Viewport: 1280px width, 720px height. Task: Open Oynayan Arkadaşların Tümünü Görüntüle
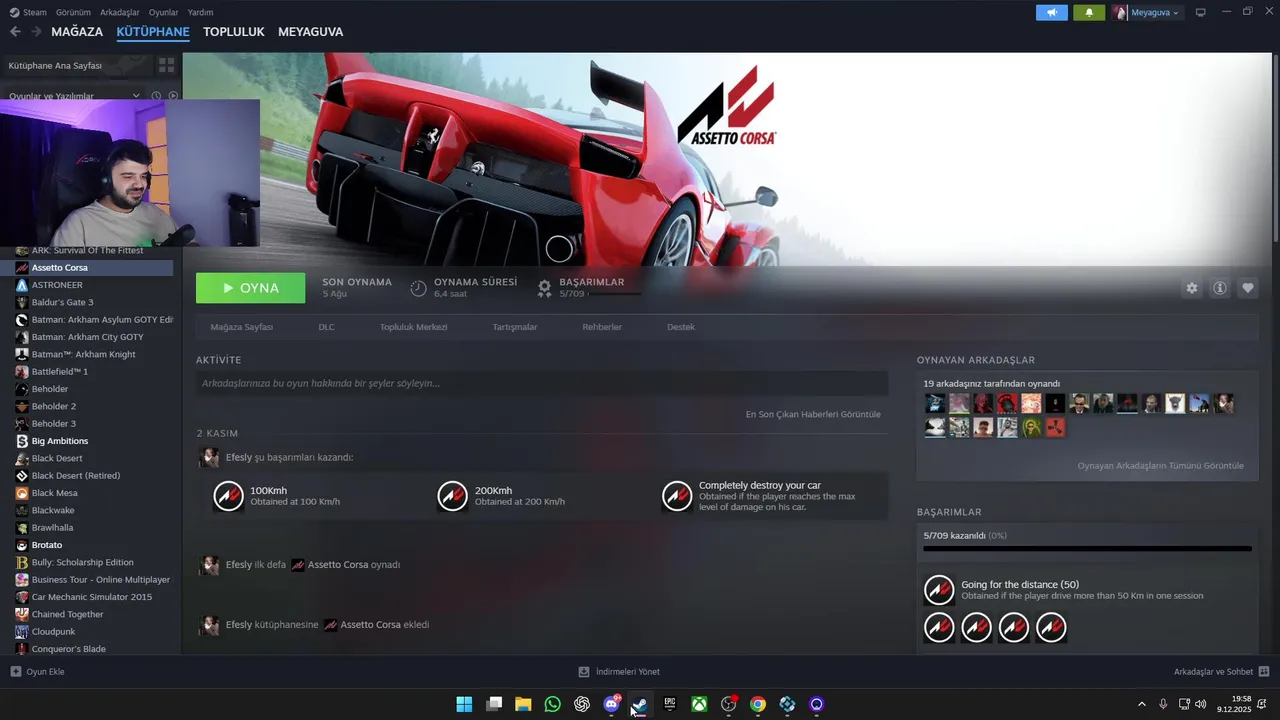[x=1160, y=466]
